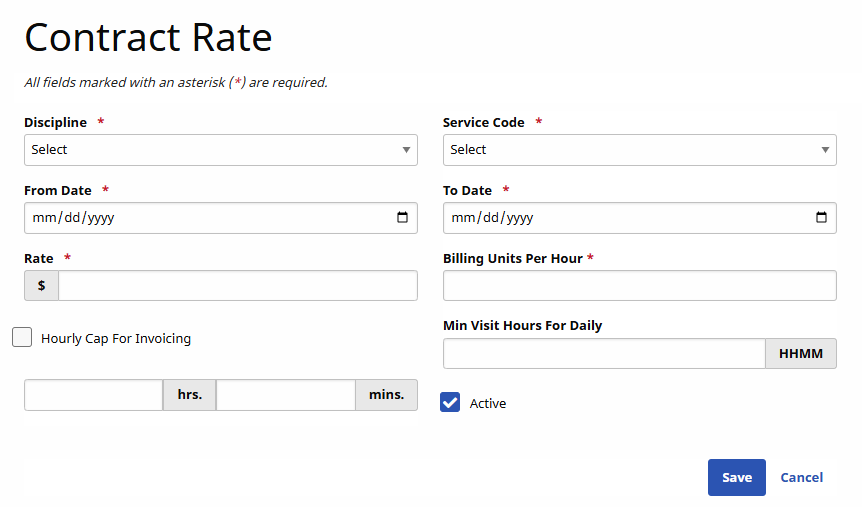The image size is (862, 507).
Task: Uncheck the Active checkbox
Action: coord(450,402)
